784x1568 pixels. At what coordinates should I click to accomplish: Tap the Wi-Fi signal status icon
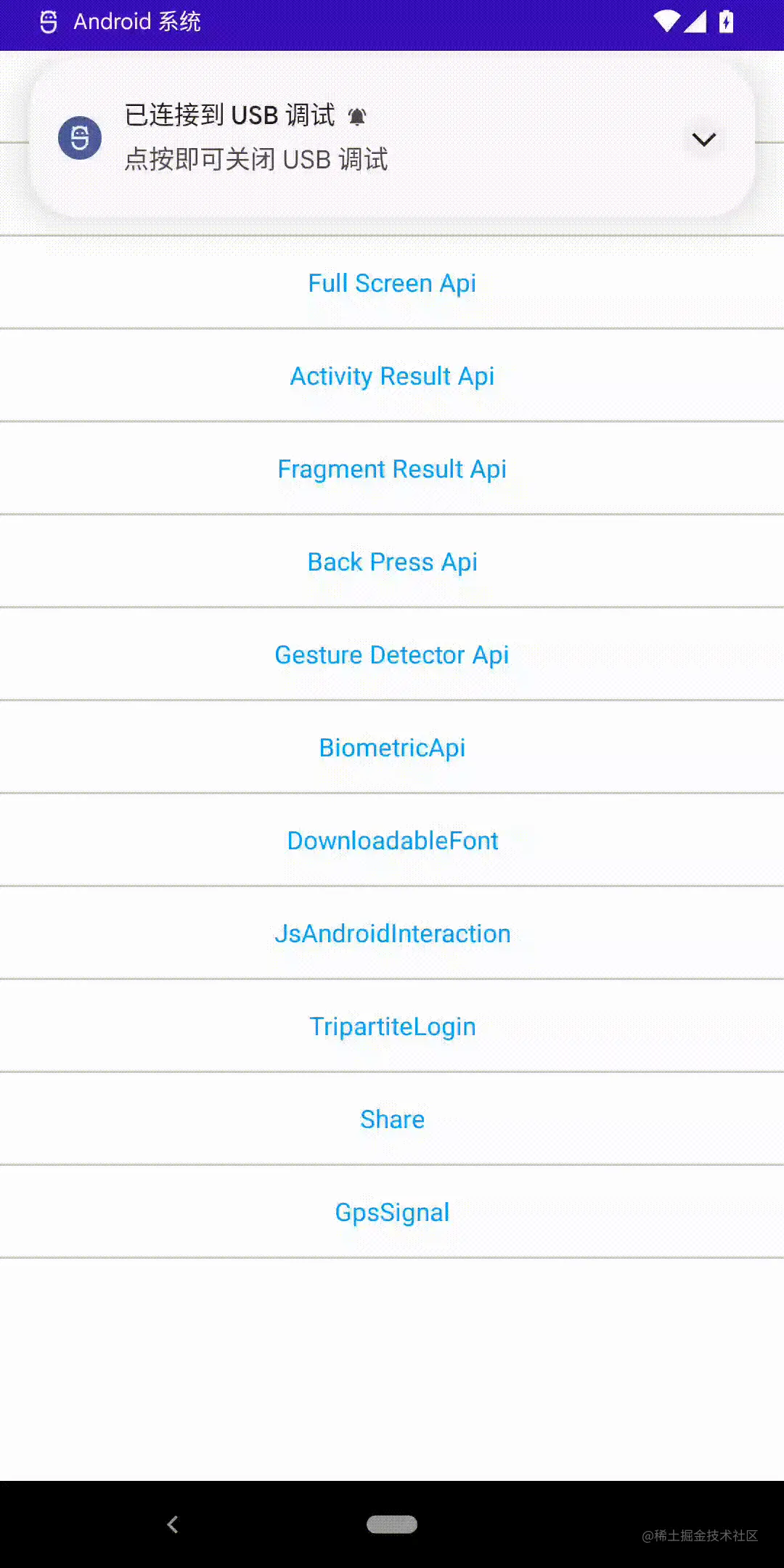pos(666,21)
